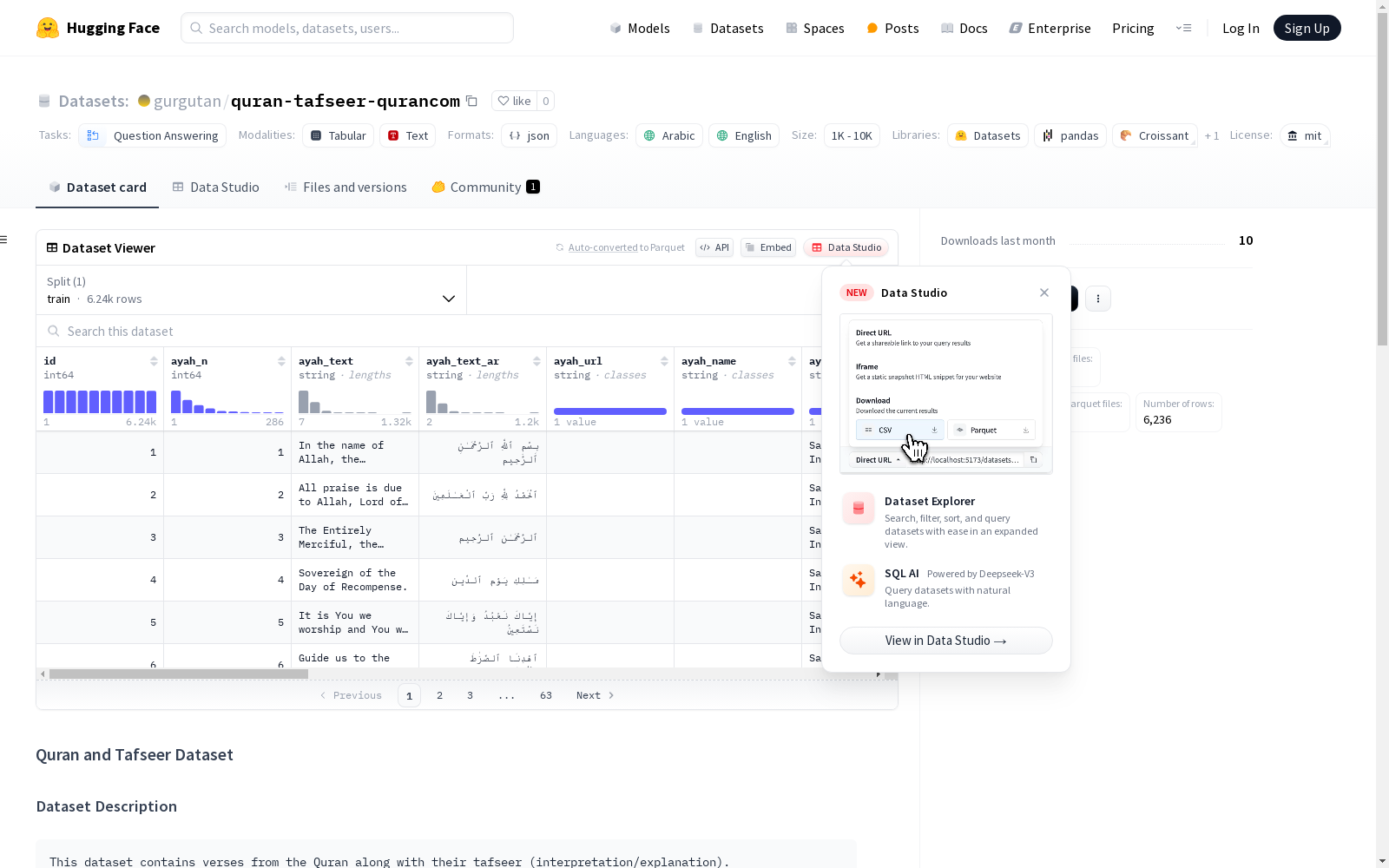Open Enterprise in the top navigation
This screenshot has height=868, width=1389.
1050,29
